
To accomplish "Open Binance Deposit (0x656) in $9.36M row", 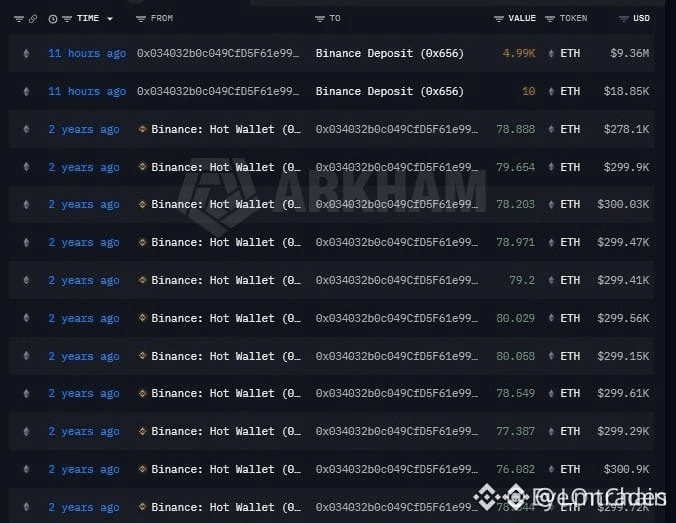I will pyautogui.click(x=390, y=53).
